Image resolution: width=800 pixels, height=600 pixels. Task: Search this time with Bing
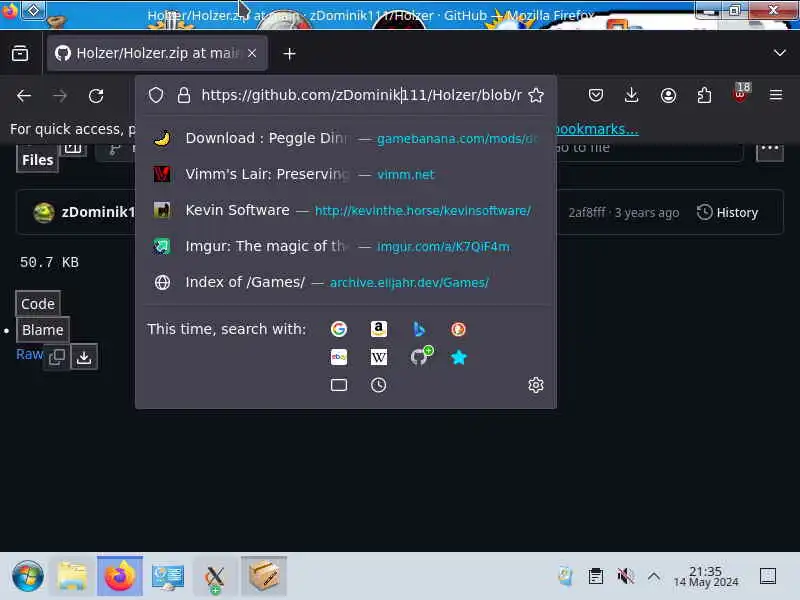point(418,329)
